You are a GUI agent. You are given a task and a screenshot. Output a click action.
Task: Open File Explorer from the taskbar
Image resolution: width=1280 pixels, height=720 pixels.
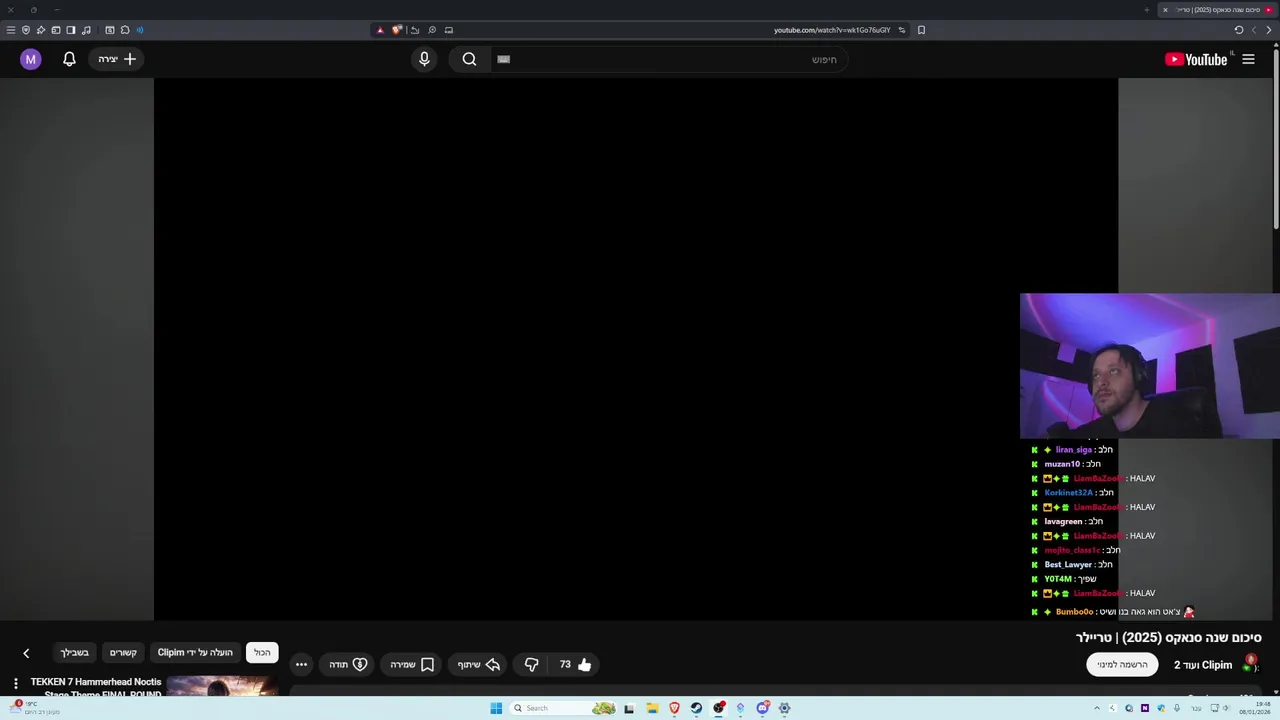652,708
